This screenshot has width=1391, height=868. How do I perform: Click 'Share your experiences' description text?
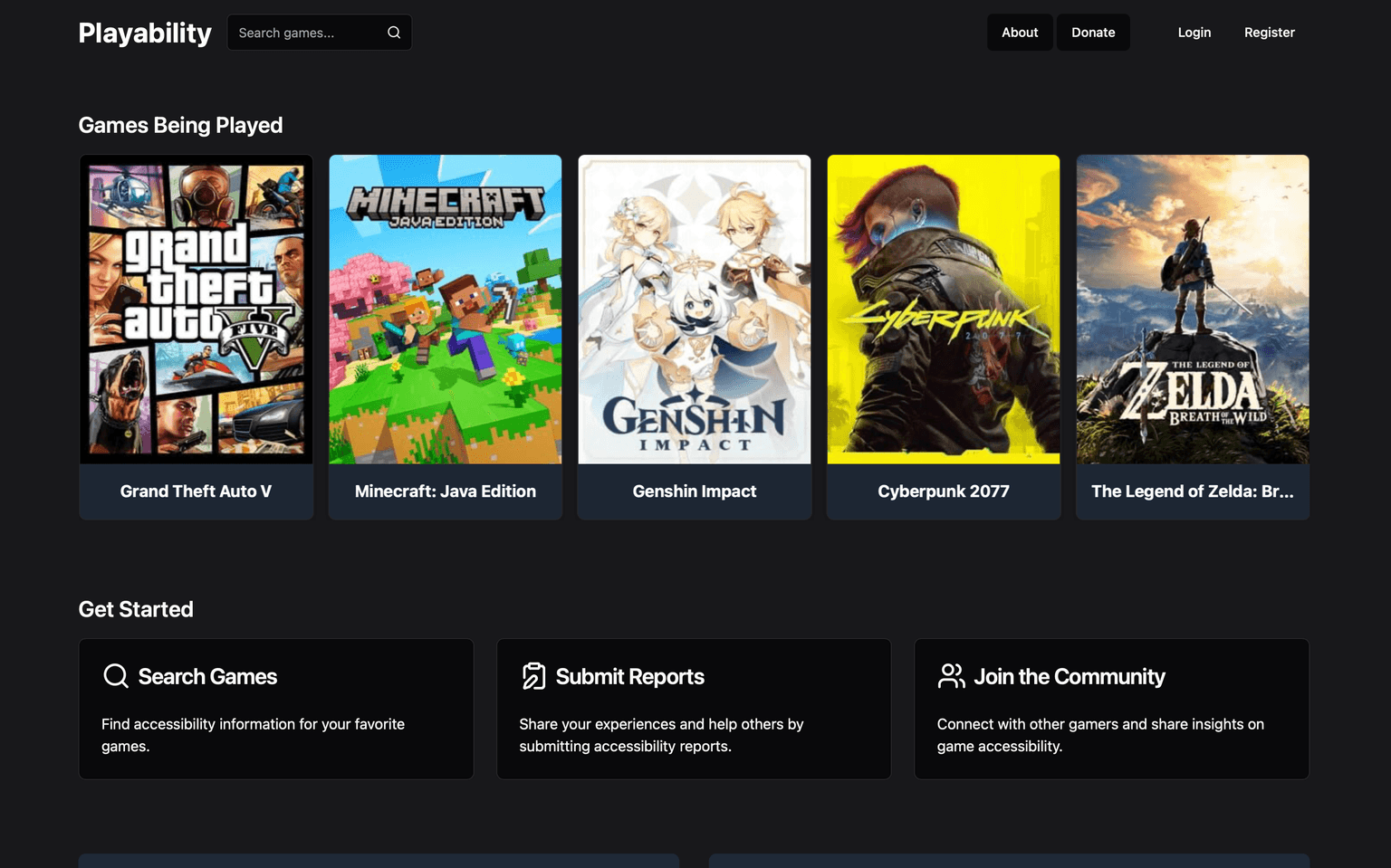tap(661, 735)
